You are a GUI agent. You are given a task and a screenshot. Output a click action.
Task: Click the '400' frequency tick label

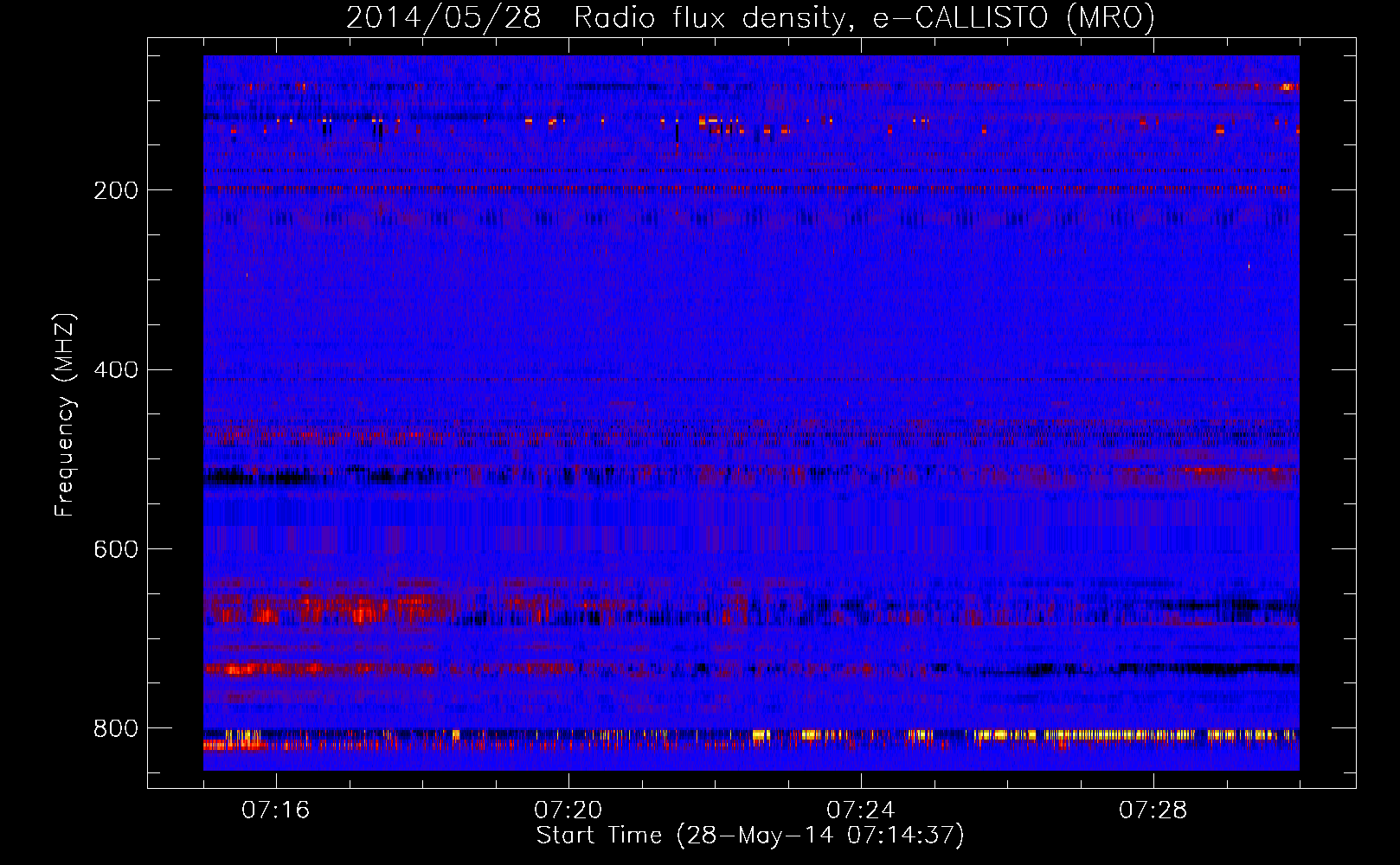click(116, 370)
